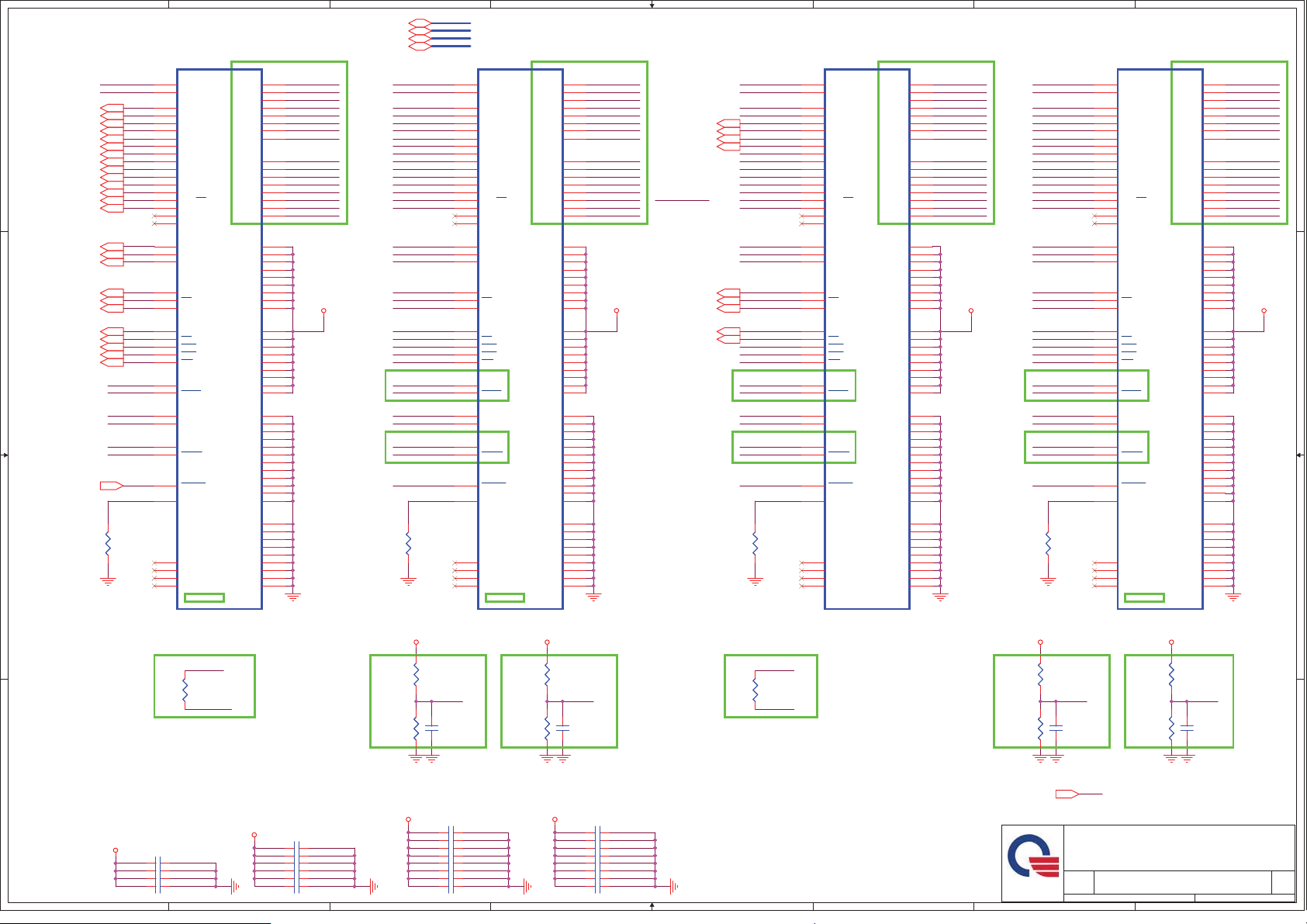Select the lone port symbol above the title block

click(x=1067, y=794)
